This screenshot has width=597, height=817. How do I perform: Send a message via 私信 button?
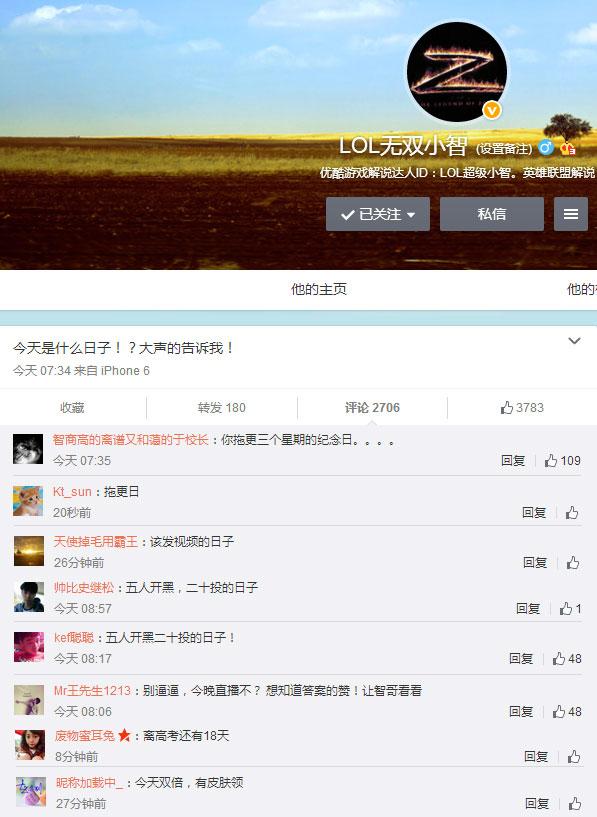pyautogui.click(x=492, y=214)
